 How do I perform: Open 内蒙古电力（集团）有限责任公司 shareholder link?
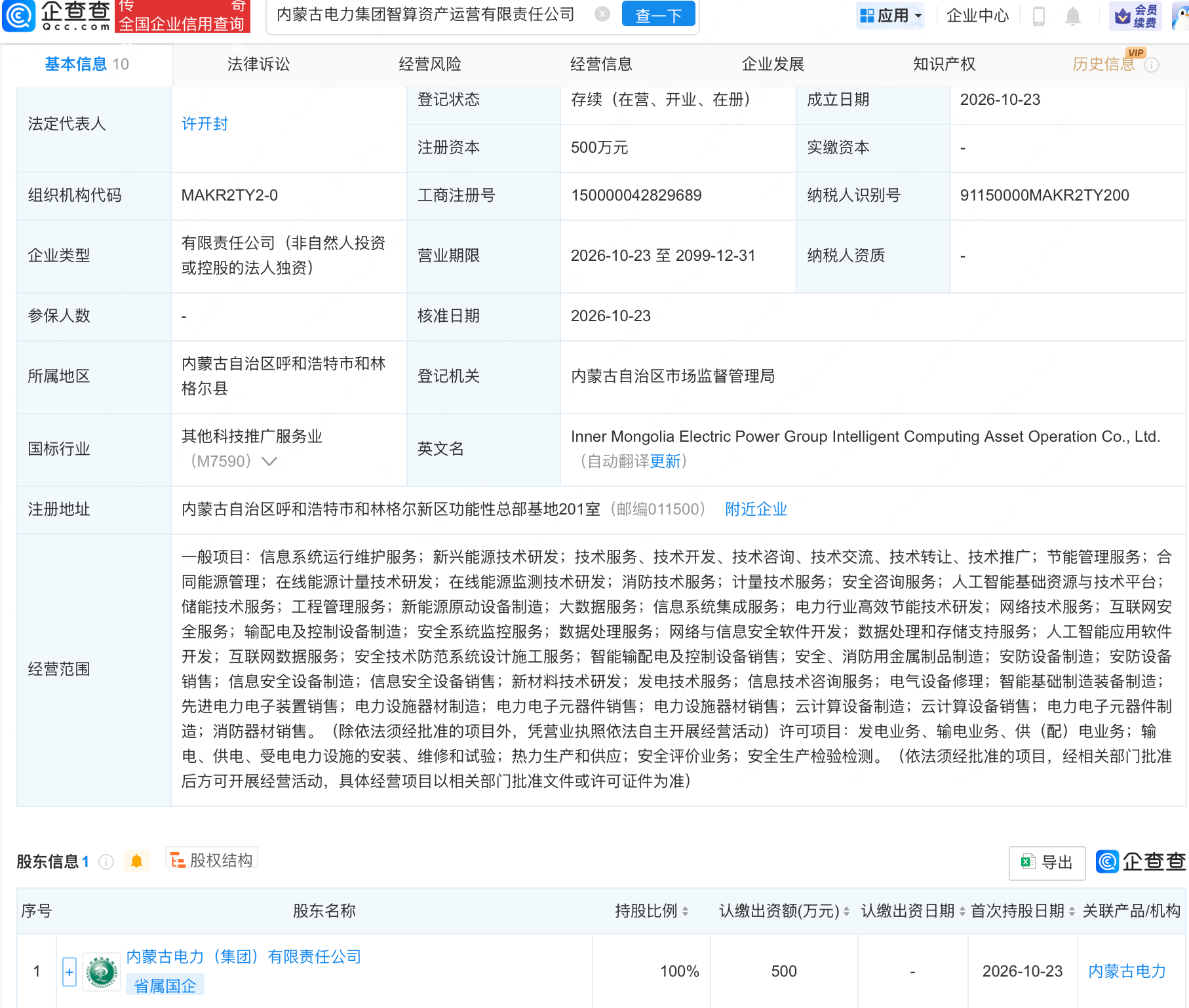coord(244,957)
